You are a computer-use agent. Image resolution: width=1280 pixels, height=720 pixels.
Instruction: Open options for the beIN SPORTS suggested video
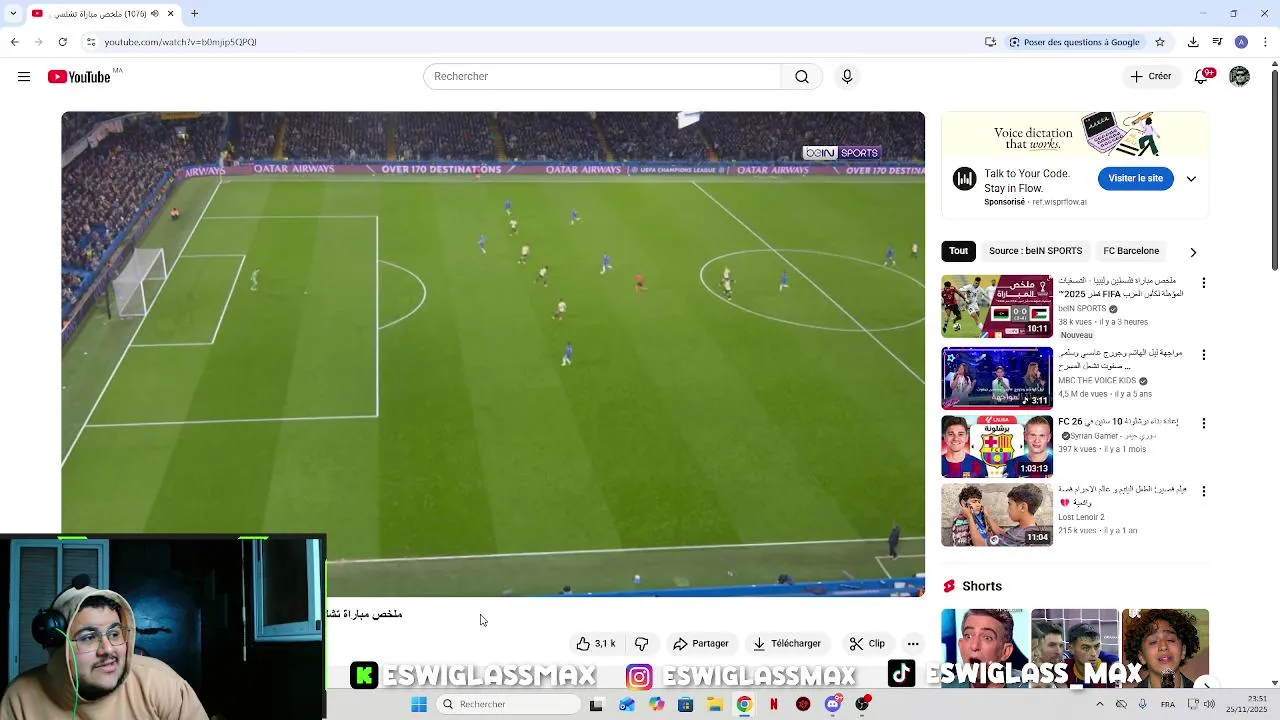pos(1204,283)
